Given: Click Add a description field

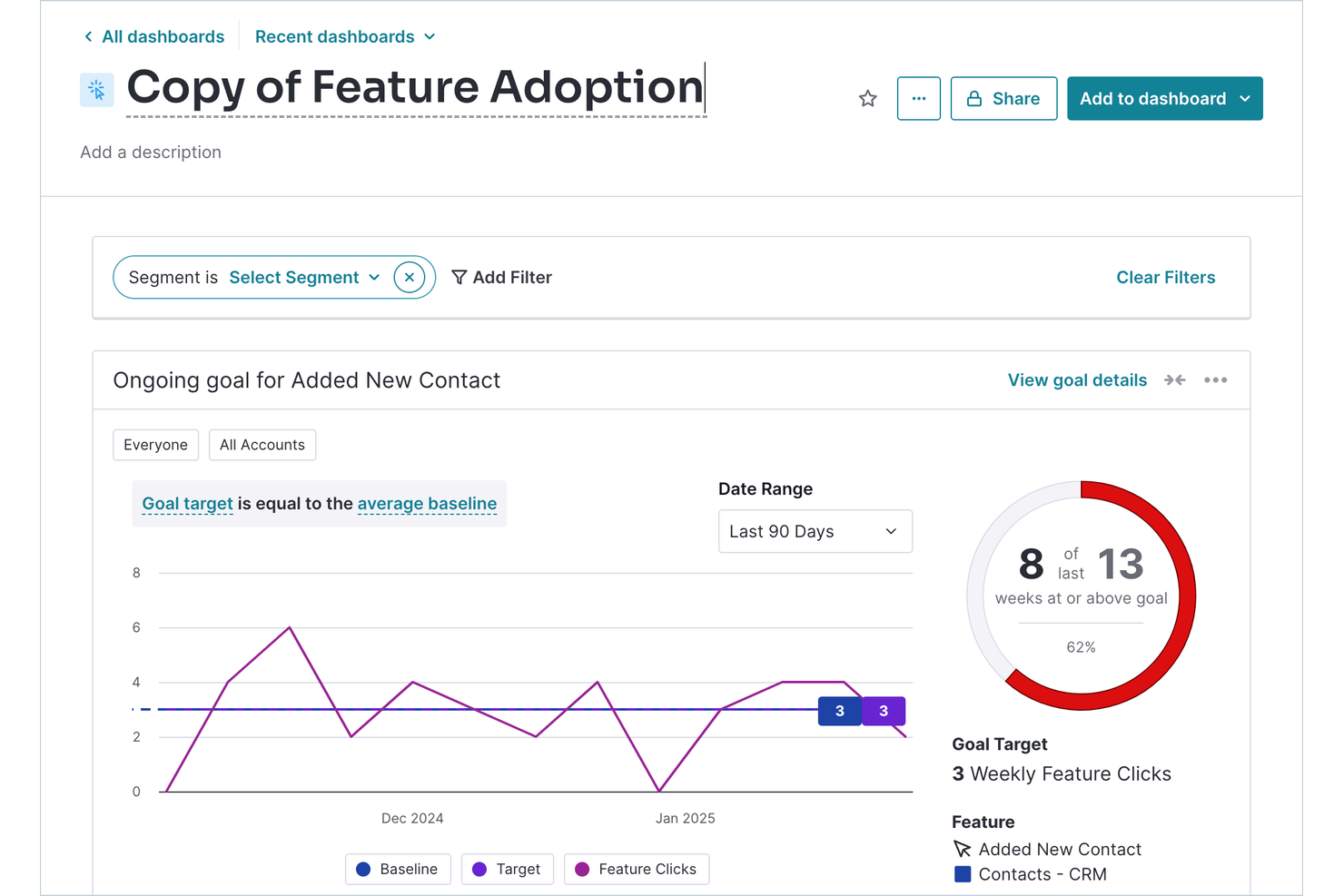Looking at the screenshot, I should (x=151, y=152).
